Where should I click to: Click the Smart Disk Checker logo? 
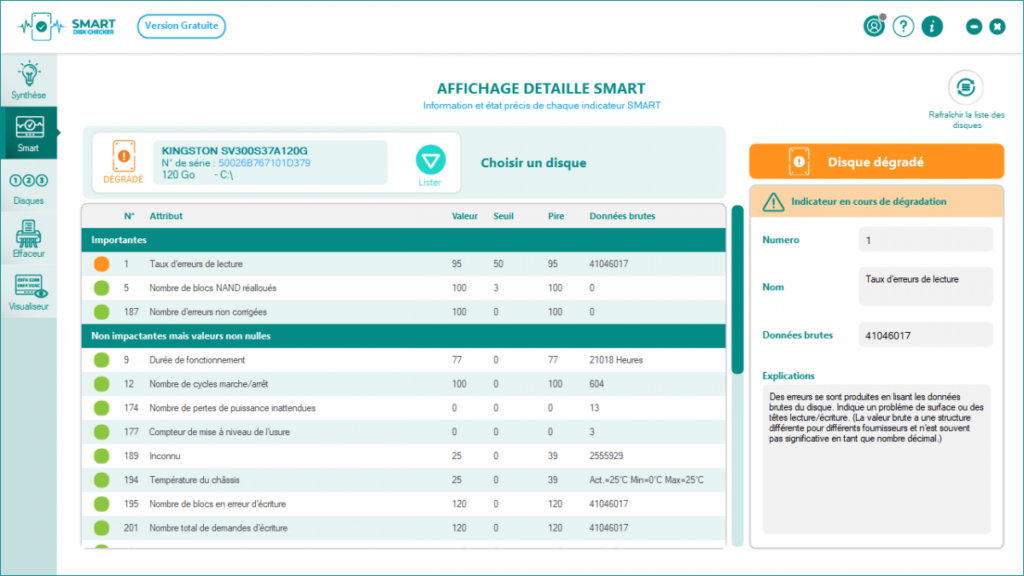tap(67, 26)
